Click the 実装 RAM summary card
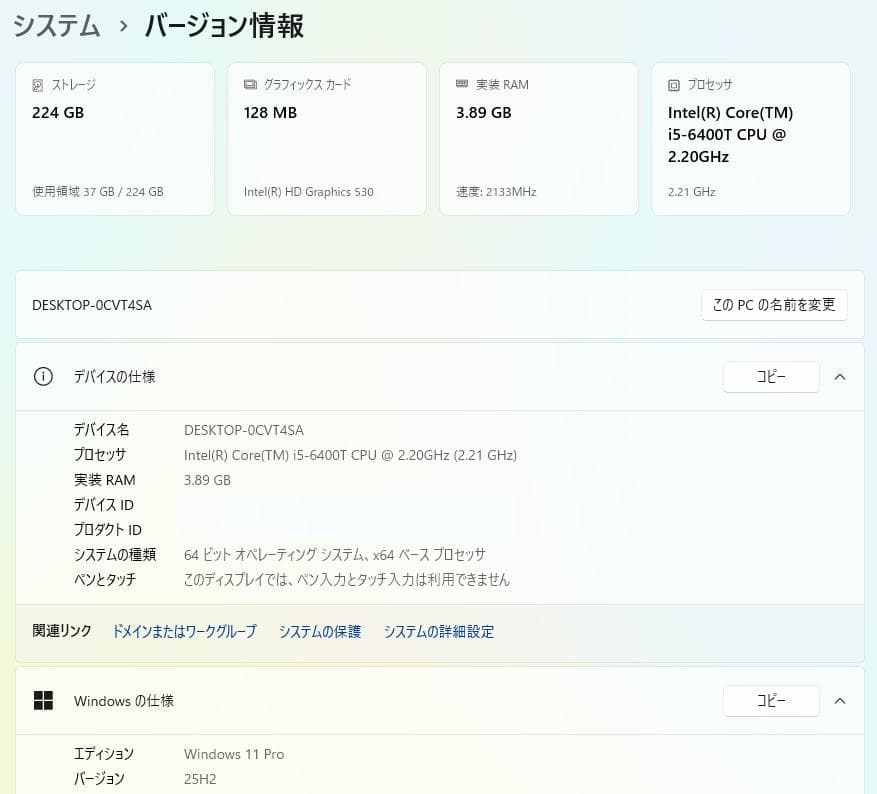 point(538,138)
